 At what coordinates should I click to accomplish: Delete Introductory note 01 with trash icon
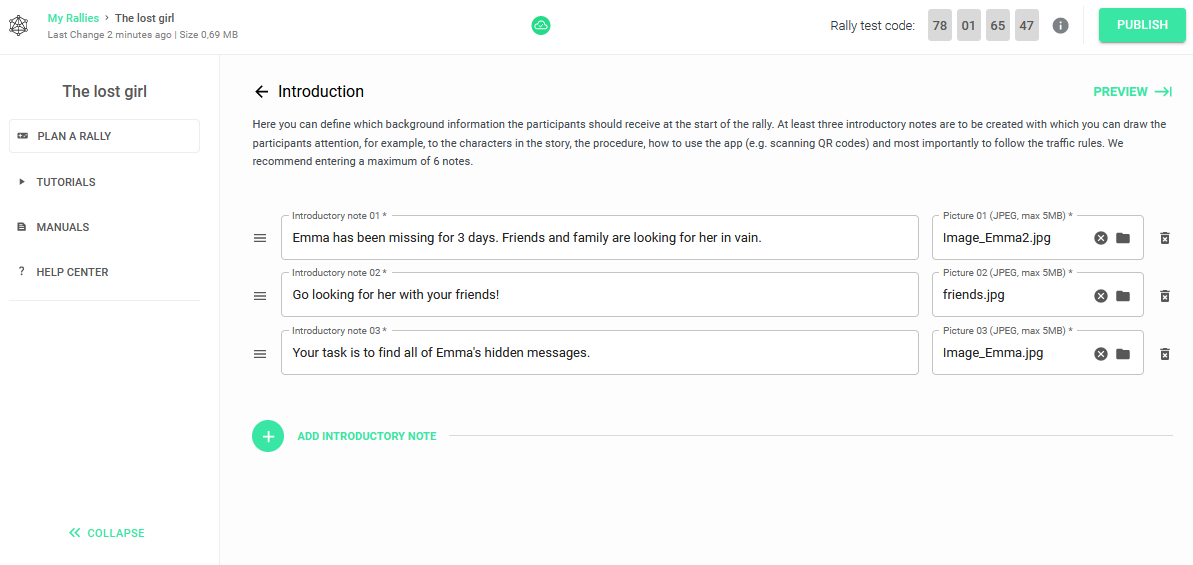click(x=1164, y=238)
